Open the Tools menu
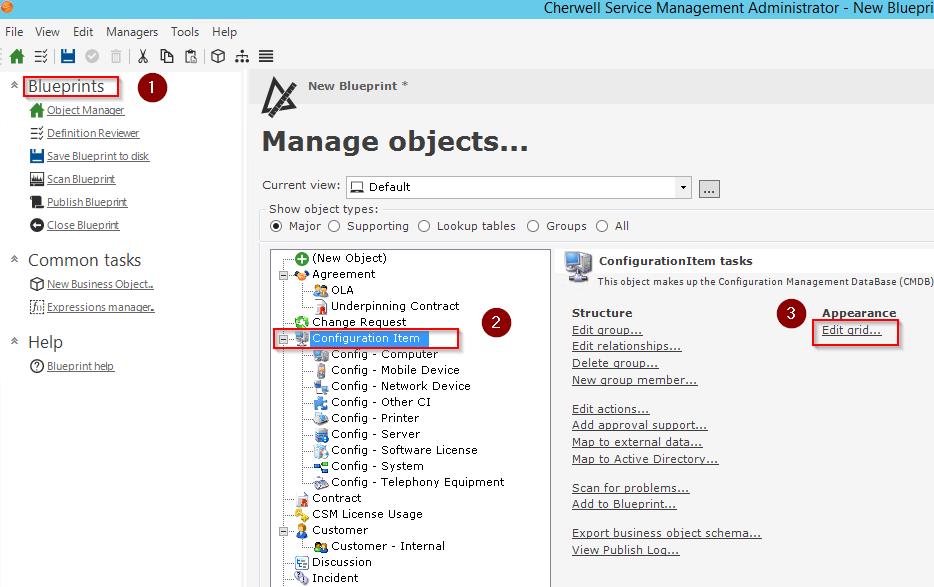The width and height of the screenshot is (934, 587). point(185,32)
